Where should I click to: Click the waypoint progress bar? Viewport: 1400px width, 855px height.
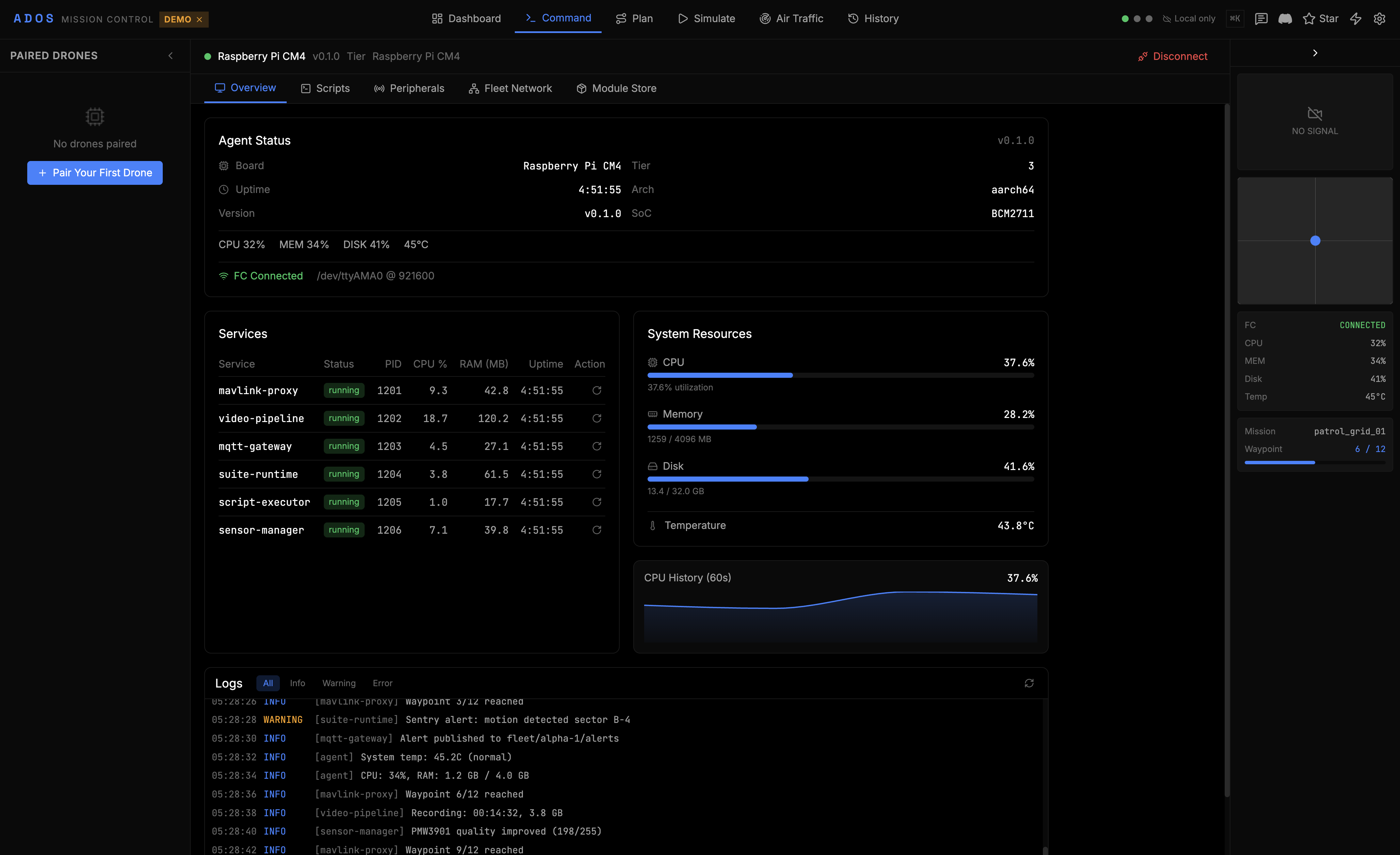pyautogui.click(x=1315, y=463)
